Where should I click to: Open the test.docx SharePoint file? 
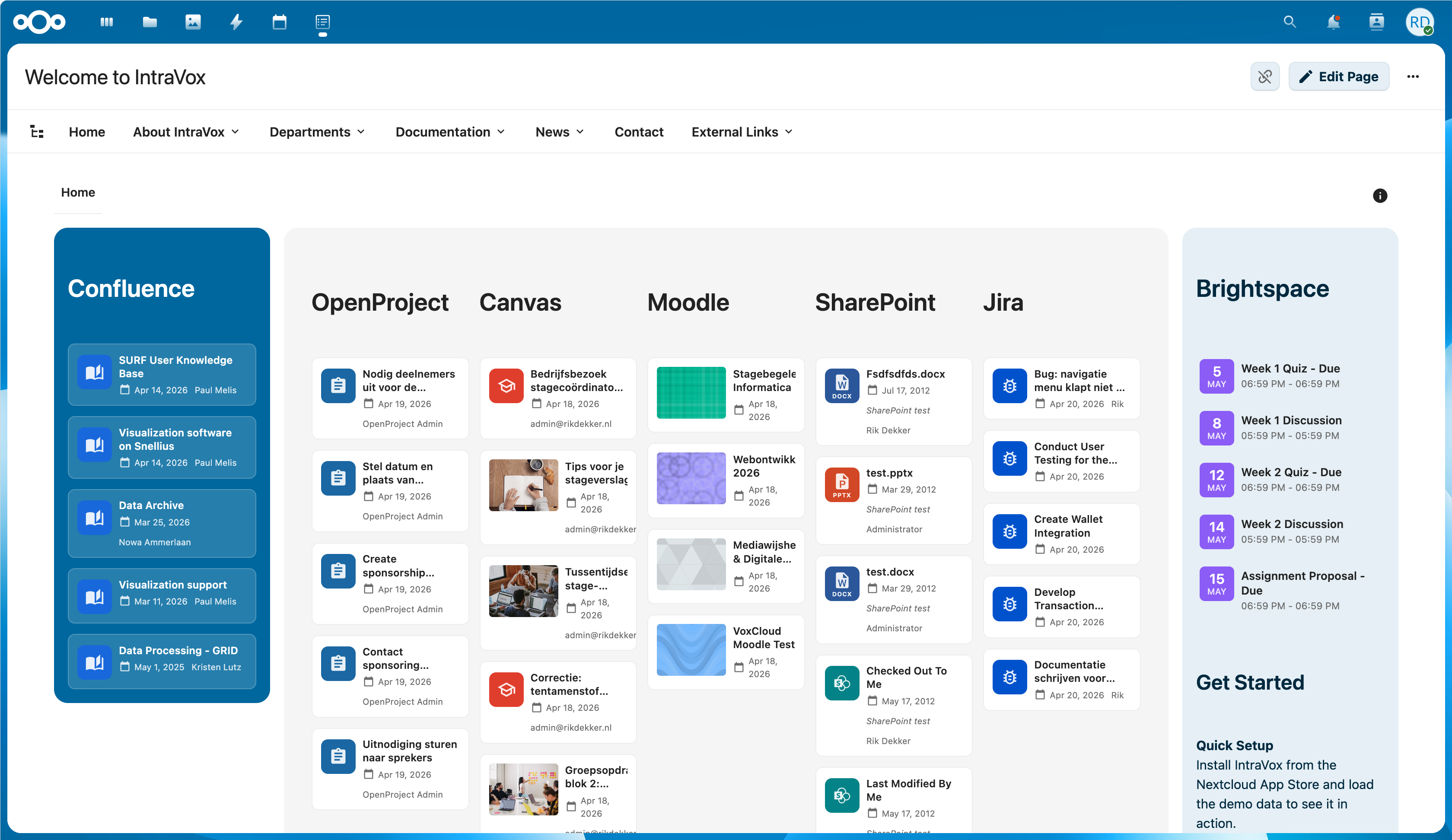click(894, 599)
